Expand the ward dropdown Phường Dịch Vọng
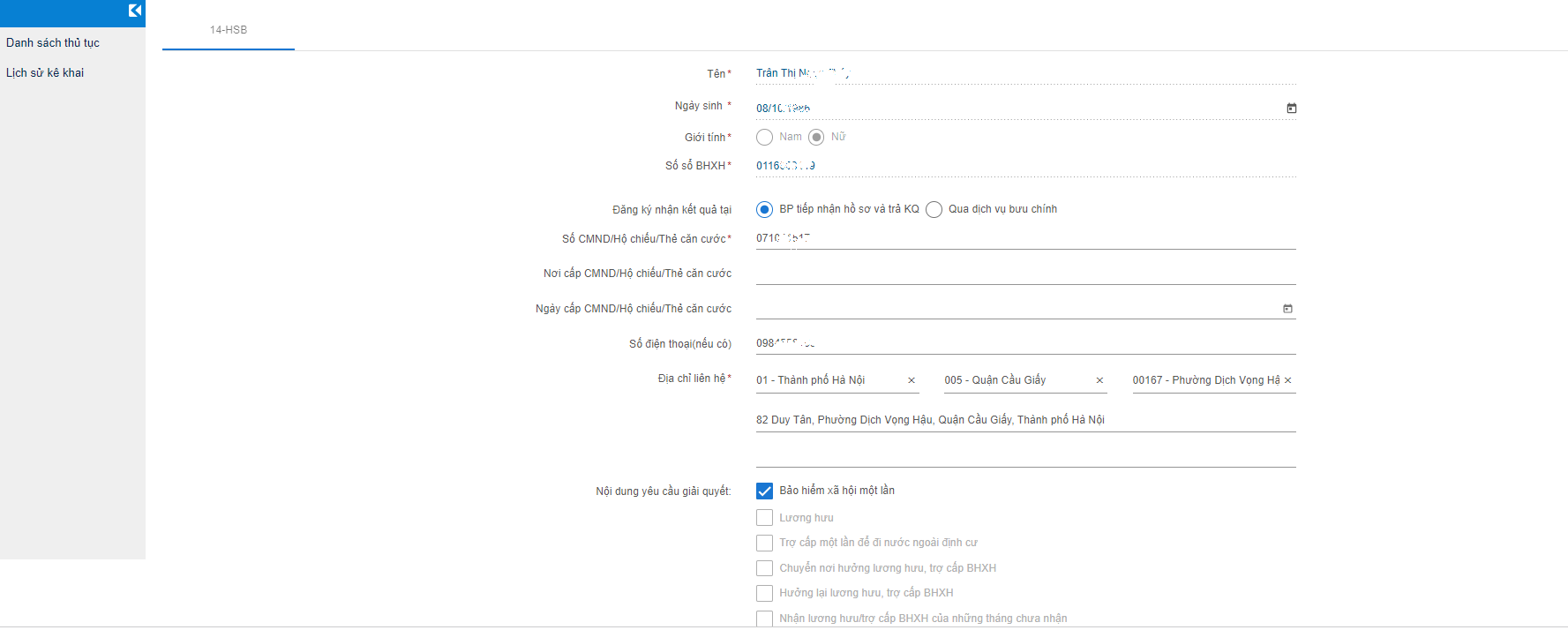 point(1204,380)
